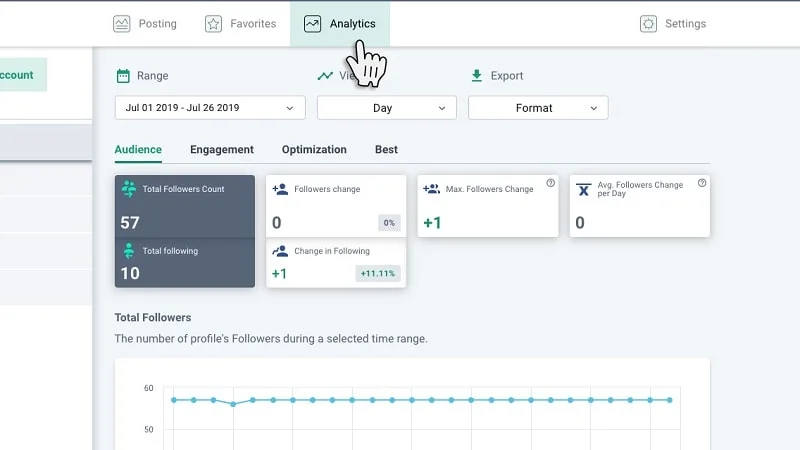The image size is (800, 450).
Task: Click the Posting image icon
Action: coord(122,24)
